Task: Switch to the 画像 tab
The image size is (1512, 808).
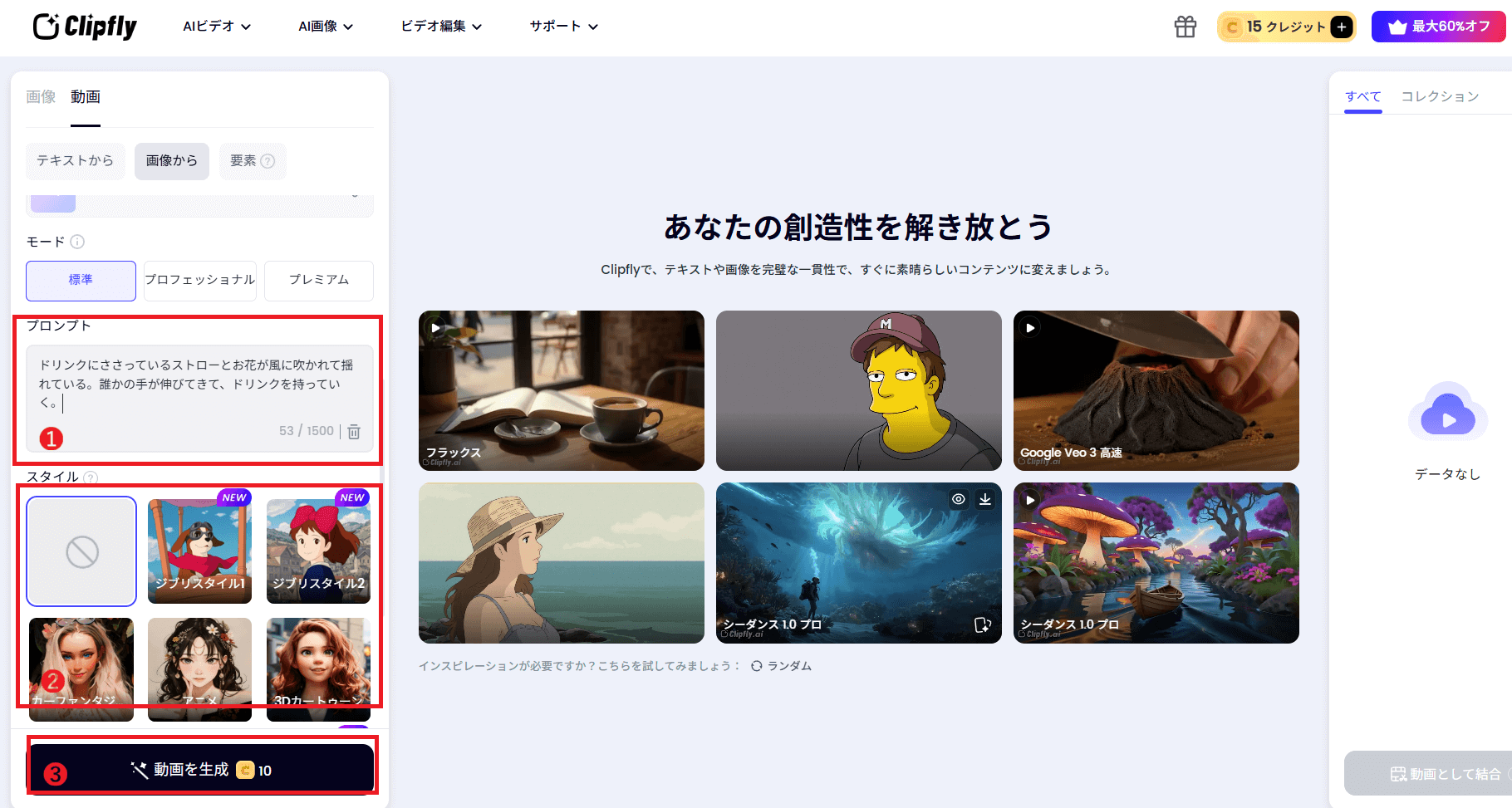Action: [40, 96]
